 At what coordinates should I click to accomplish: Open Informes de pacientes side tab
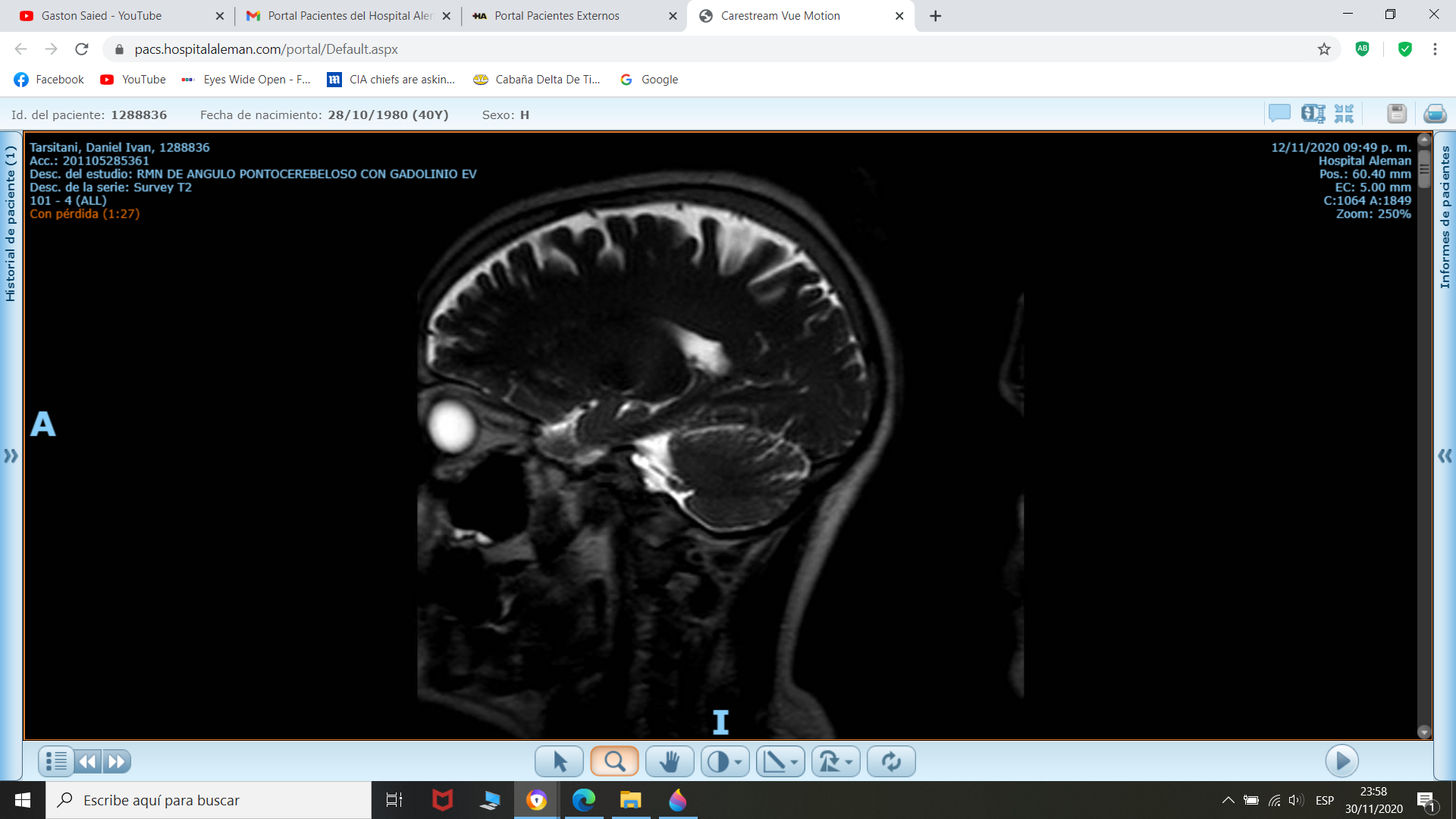pyautogui.click(x=1445, y=218)
